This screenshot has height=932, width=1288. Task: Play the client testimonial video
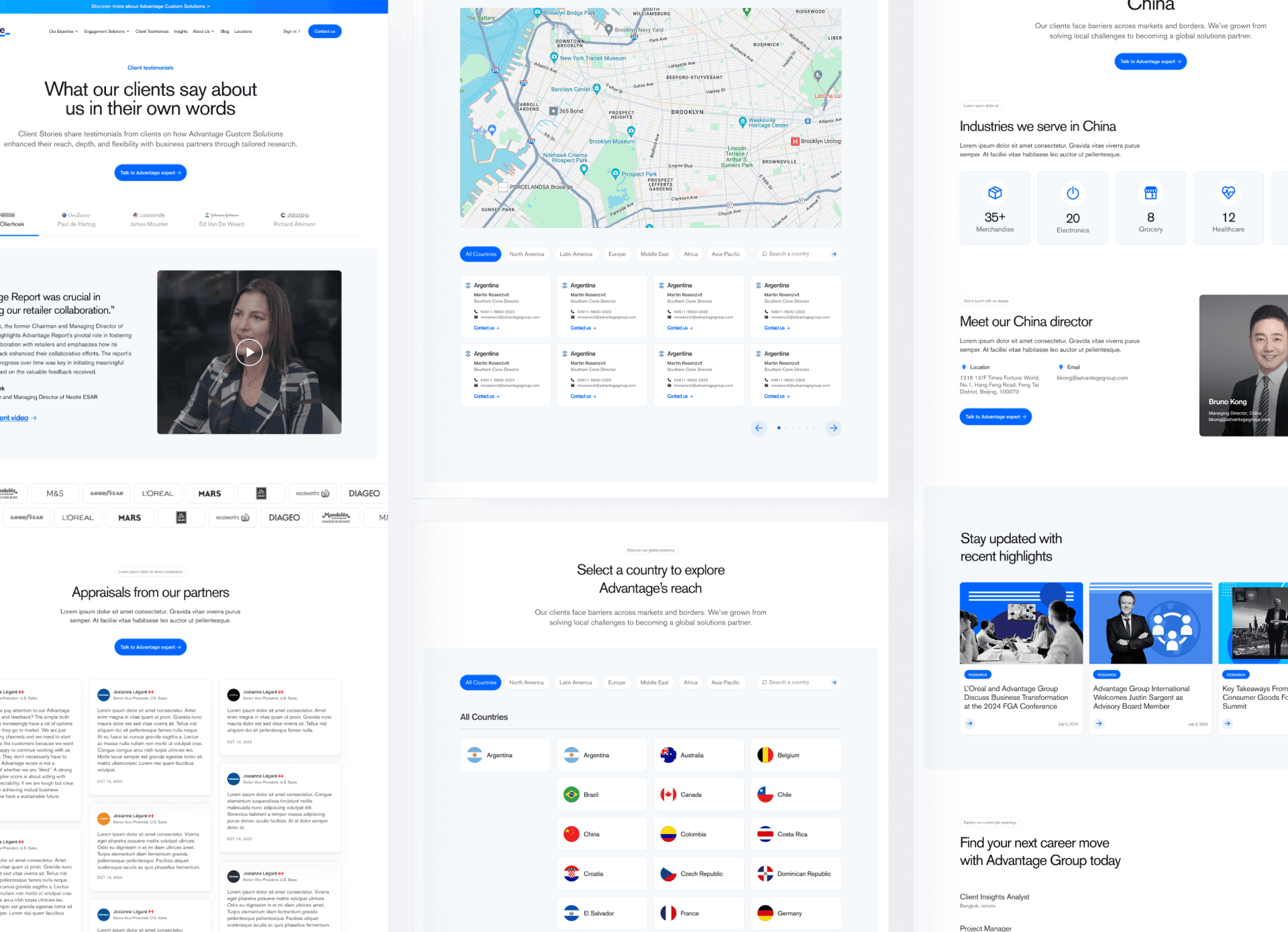249,352
